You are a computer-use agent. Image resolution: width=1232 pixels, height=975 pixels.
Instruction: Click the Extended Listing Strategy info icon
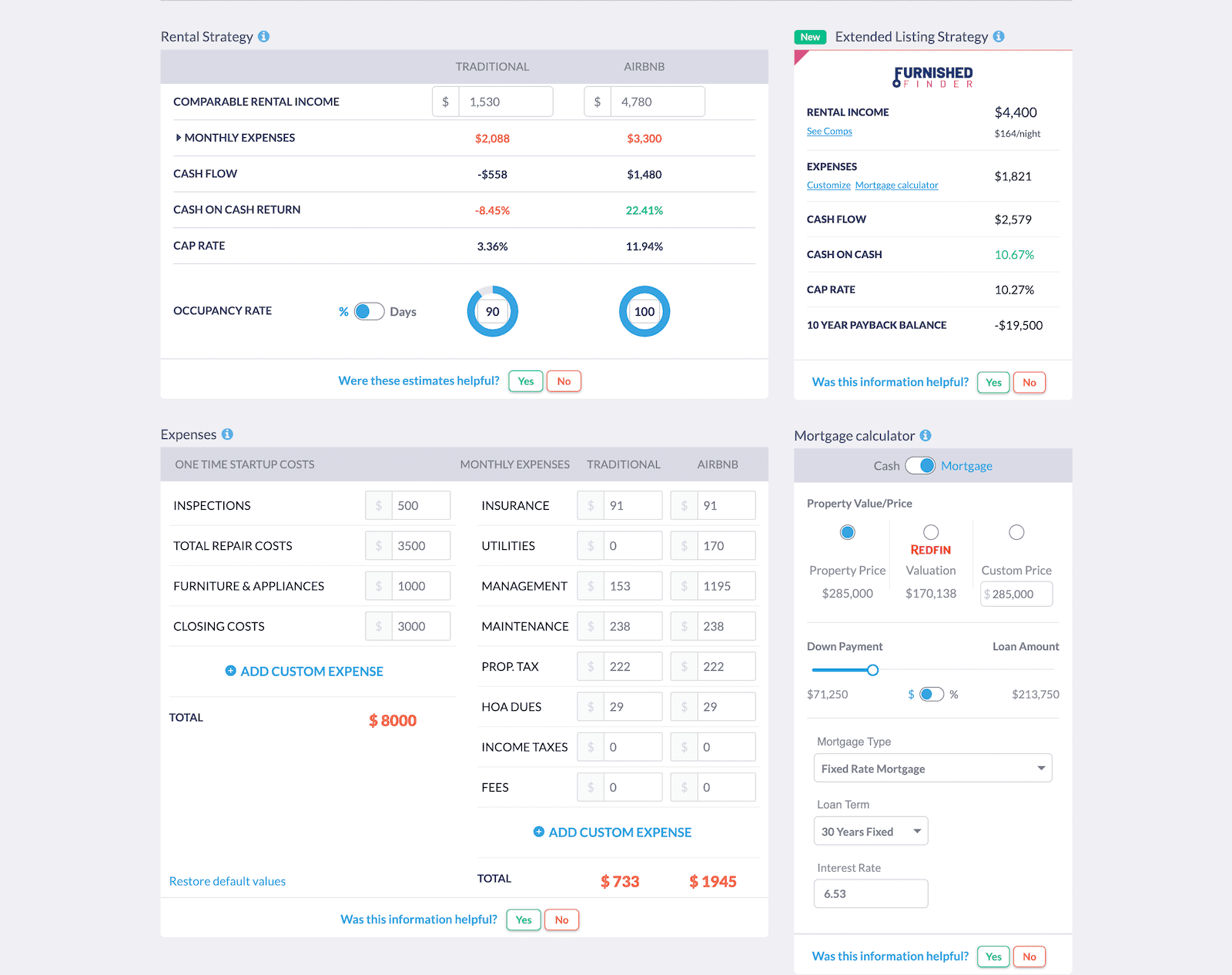click(x=999, y=37)
